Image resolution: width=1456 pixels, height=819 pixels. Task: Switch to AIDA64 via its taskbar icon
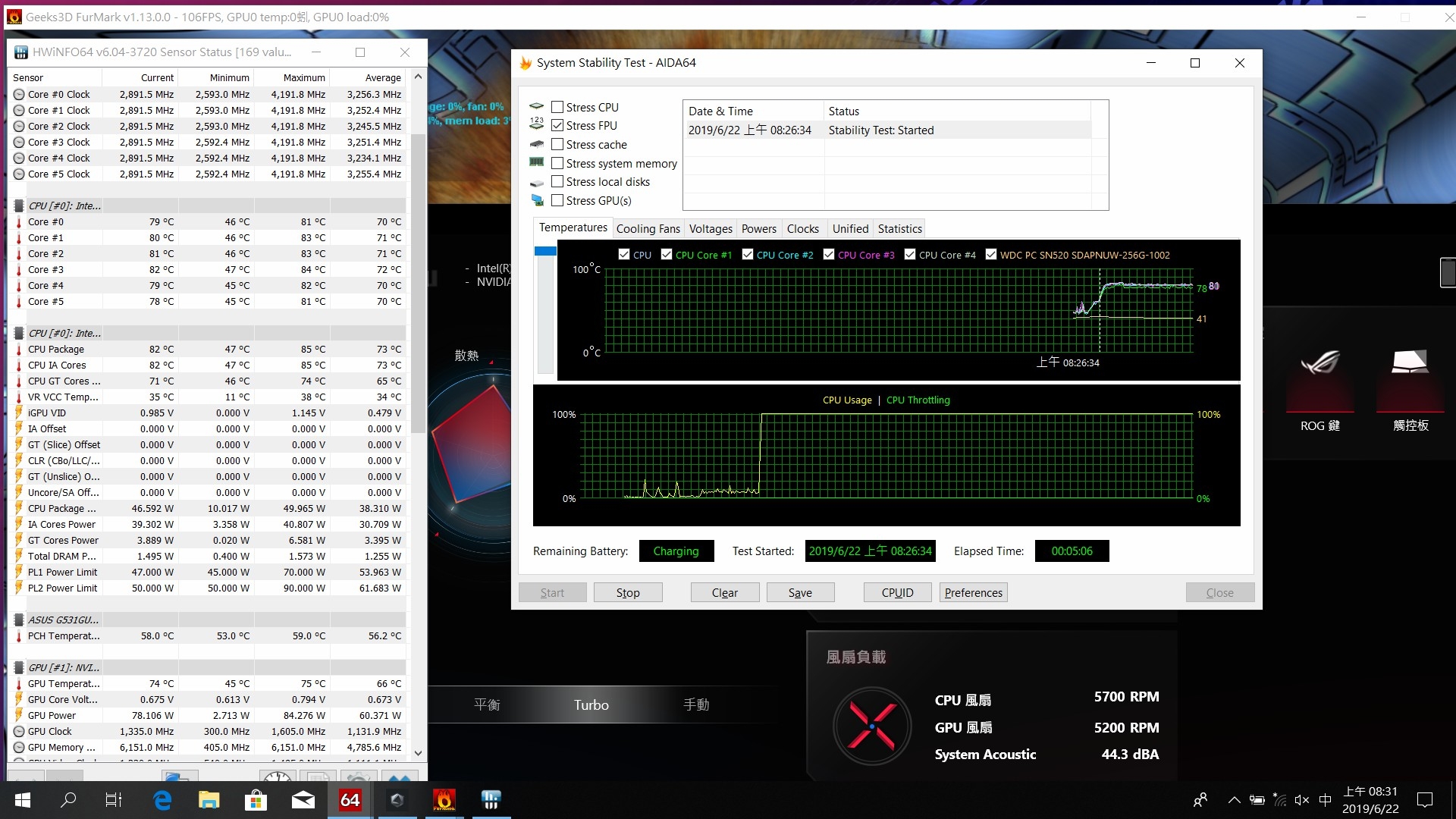[x=350, y=800]
